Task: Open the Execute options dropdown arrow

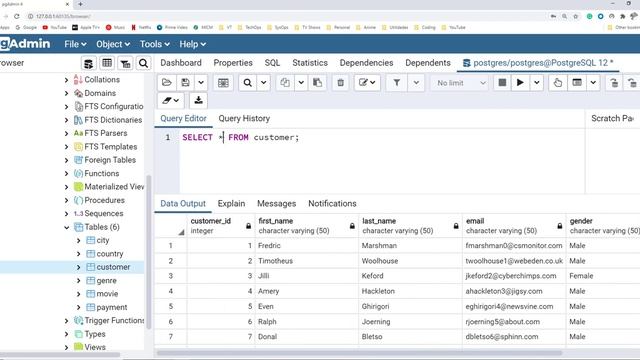Action: click(537, 83)
